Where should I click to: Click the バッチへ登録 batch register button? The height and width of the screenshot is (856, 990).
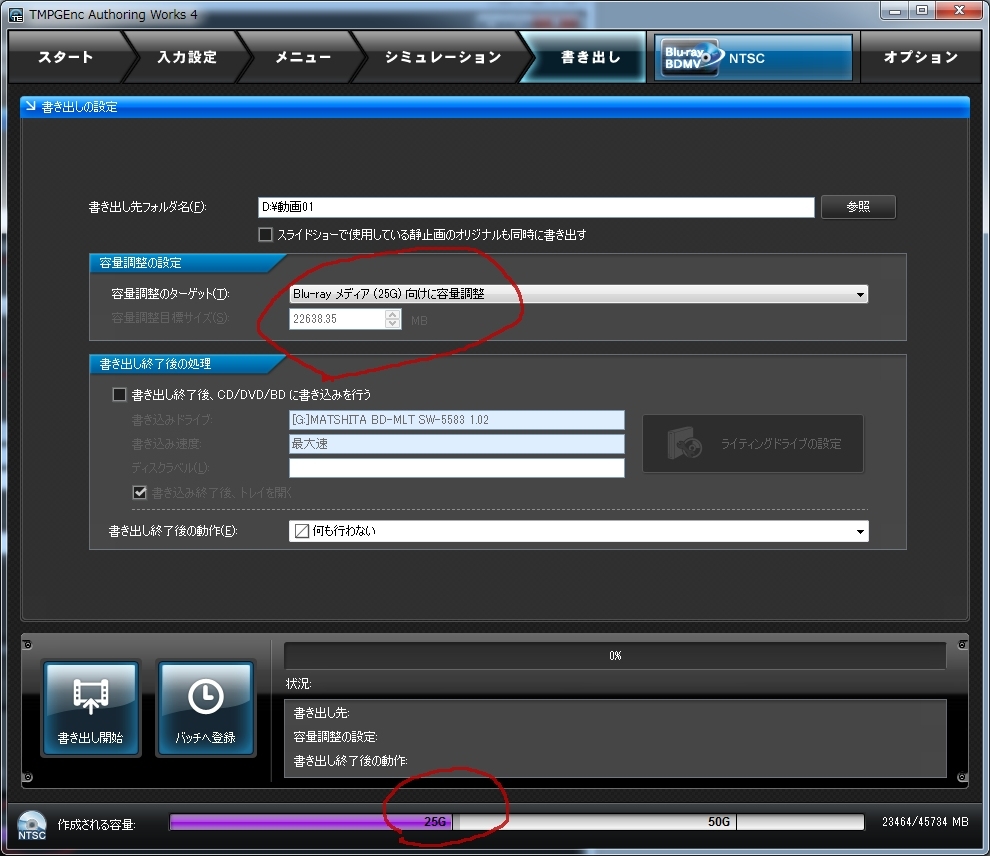pyautogui.click(x=205, y=708)
